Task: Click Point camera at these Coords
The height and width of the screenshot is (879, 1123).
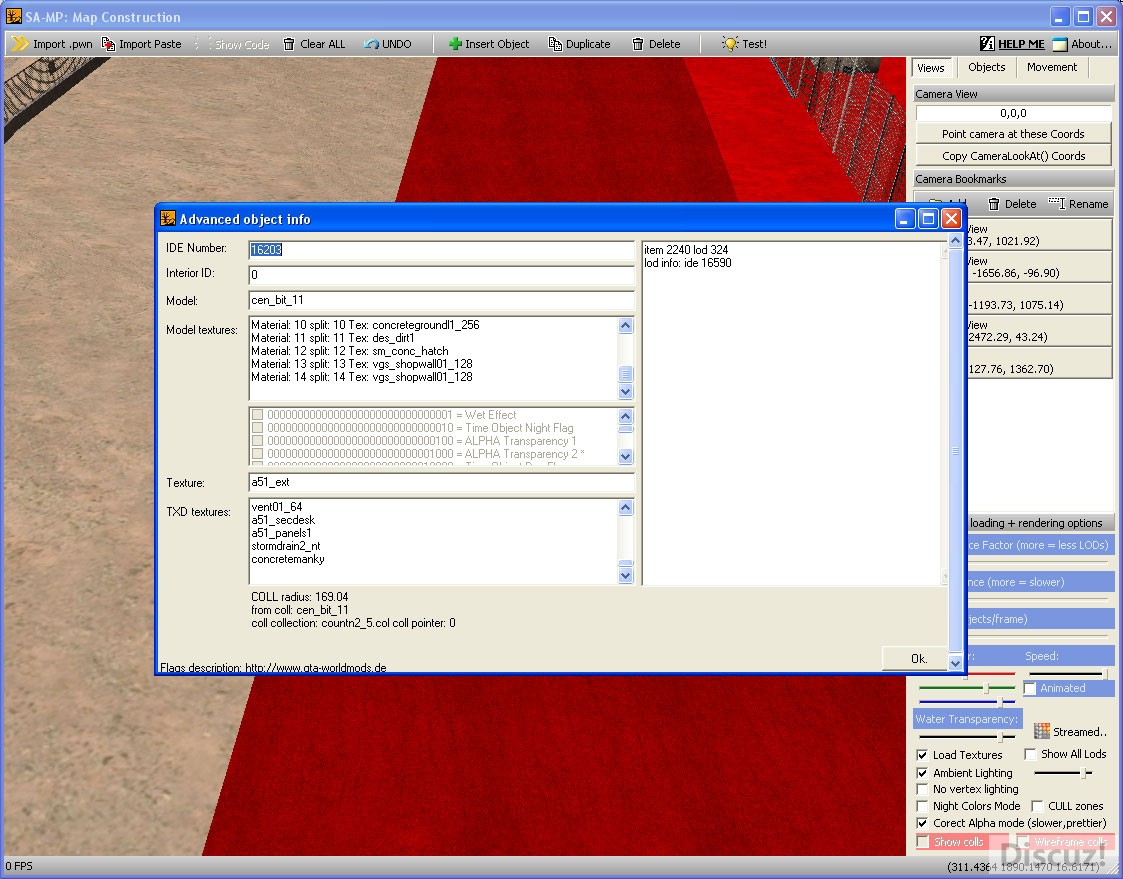Action: (x=1013, y=134)
